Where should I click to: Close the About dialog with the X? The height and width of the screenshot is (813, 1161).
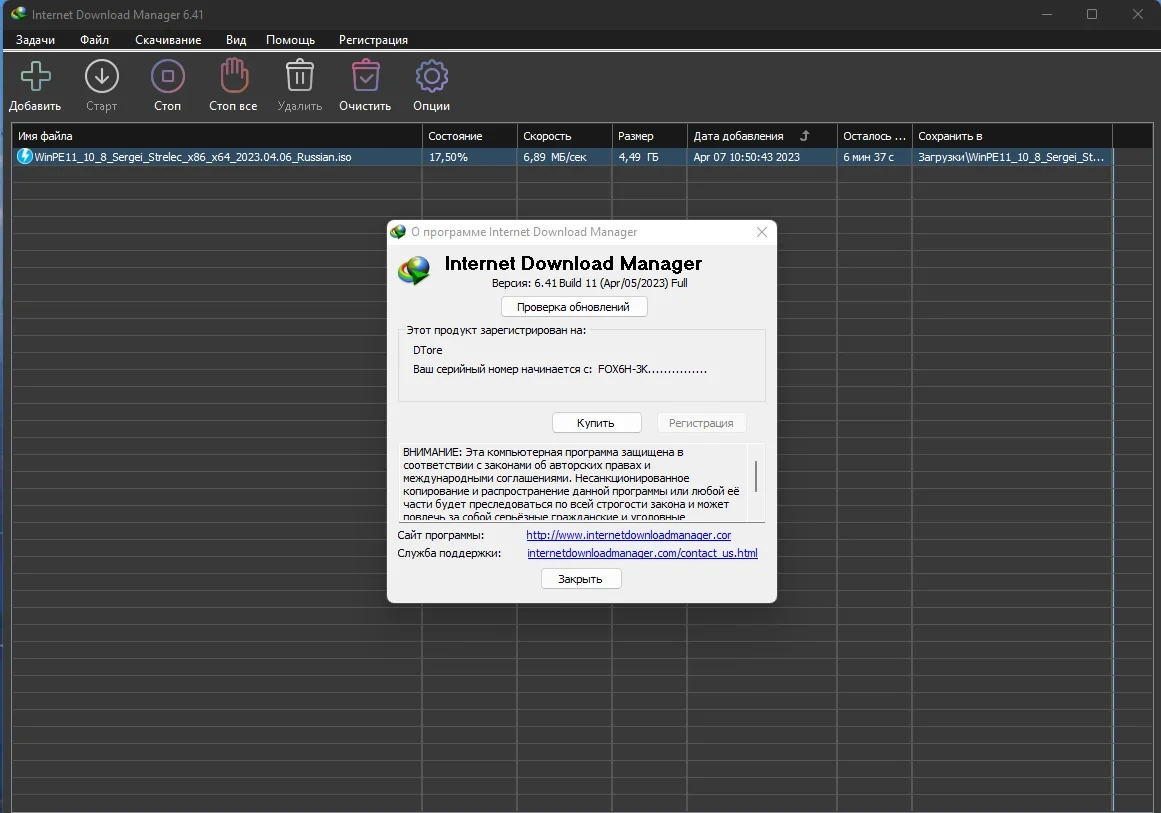[x=762, y=232]
